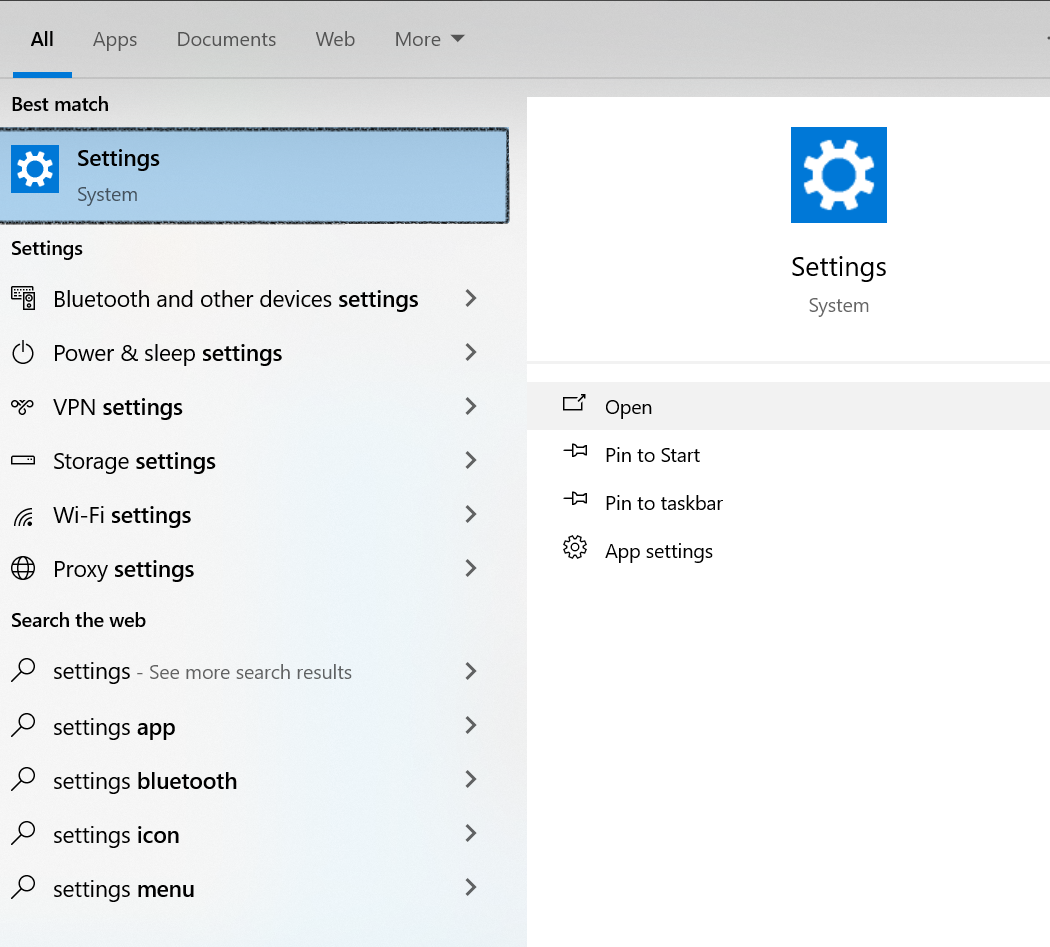Expand 'settings icon' web result chevron
The image size is (1050, 947).
471,833
